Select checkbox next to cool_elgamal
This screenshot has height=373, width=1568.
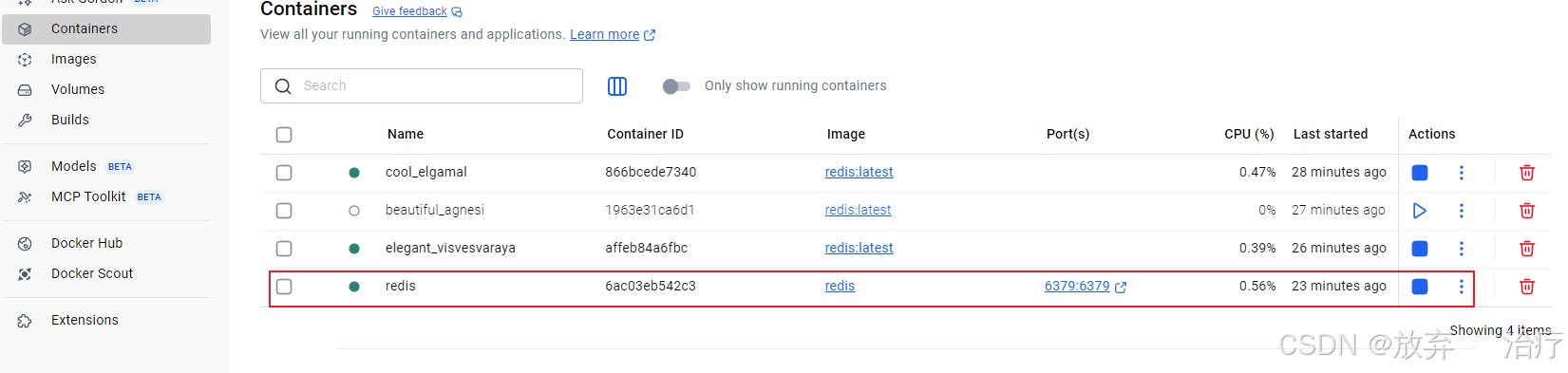point(284,173)
